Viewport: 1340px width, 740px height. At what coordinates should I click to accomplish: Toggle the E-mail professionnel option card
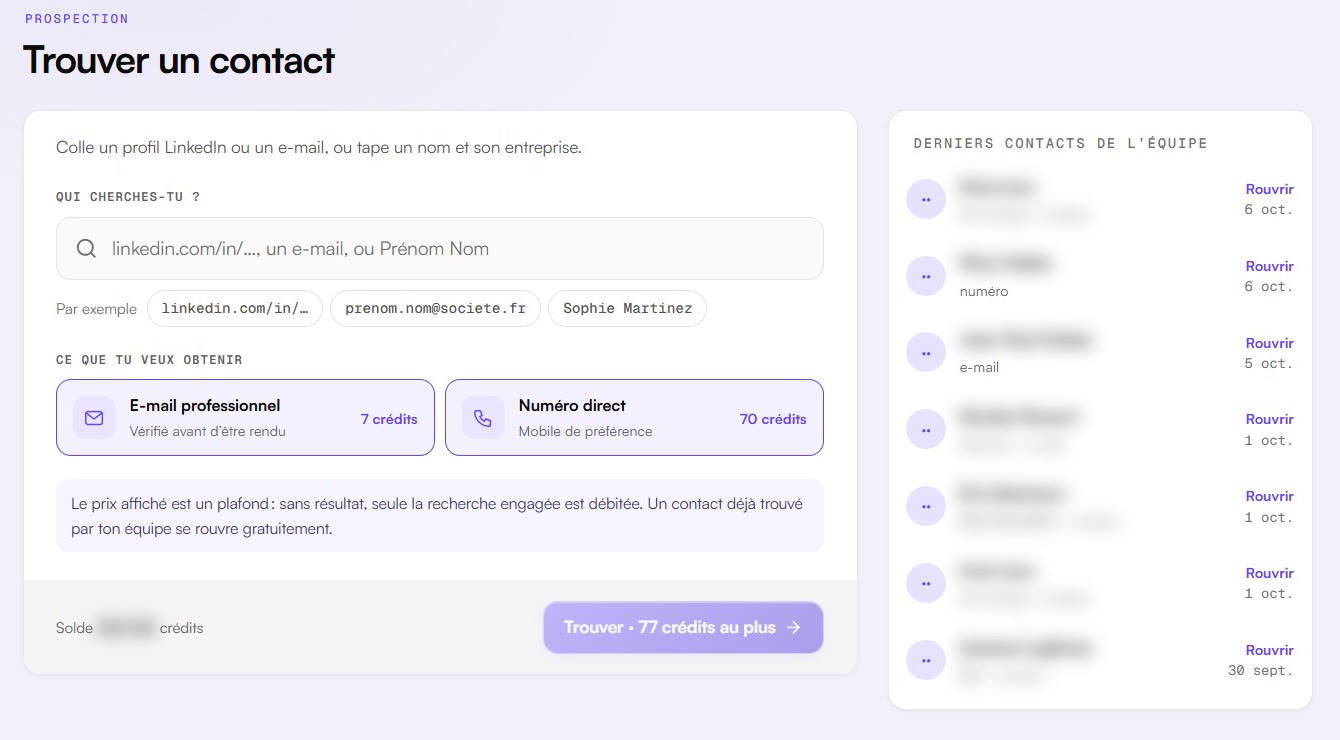[245, 417]
